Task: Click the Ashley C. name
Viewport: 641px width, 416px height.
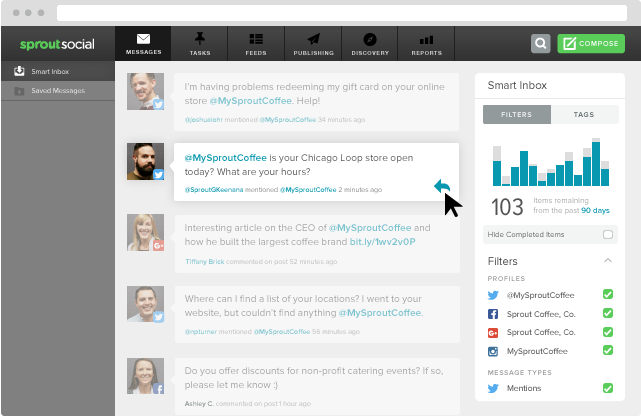Action: (x=199, y=404)
